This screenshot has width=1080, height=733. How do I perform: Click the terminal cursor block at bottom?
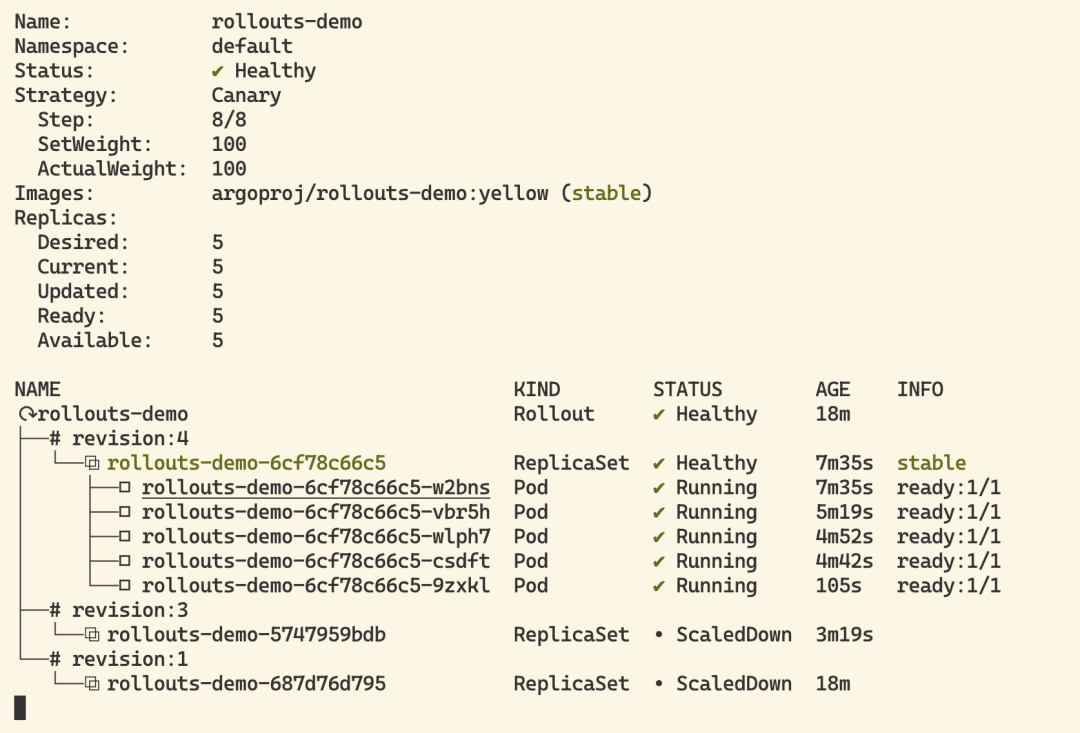tap(20, 708)
